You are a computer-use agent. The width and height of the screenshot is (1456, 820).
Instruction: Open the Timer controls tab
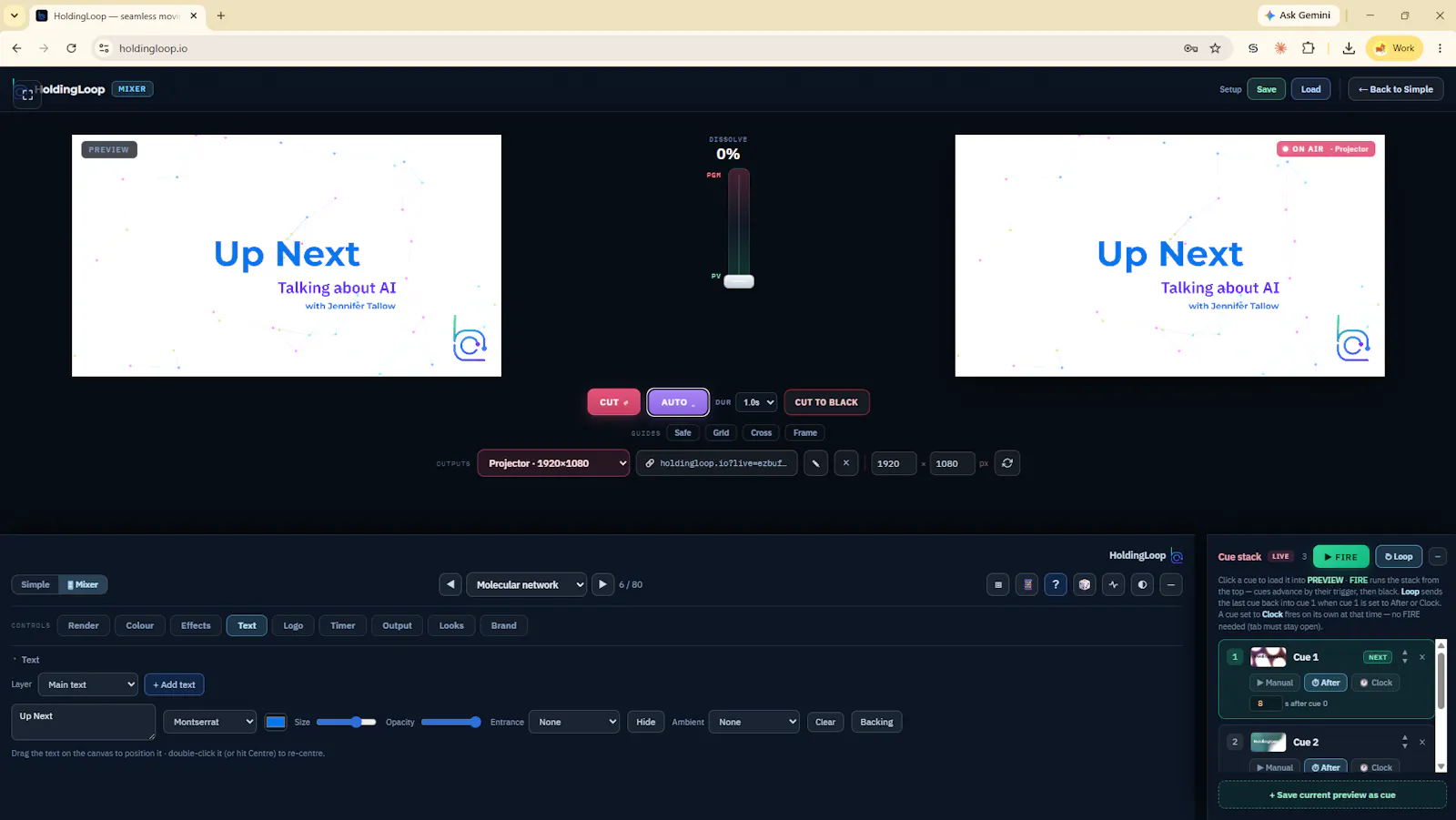[x=343, y=625]
